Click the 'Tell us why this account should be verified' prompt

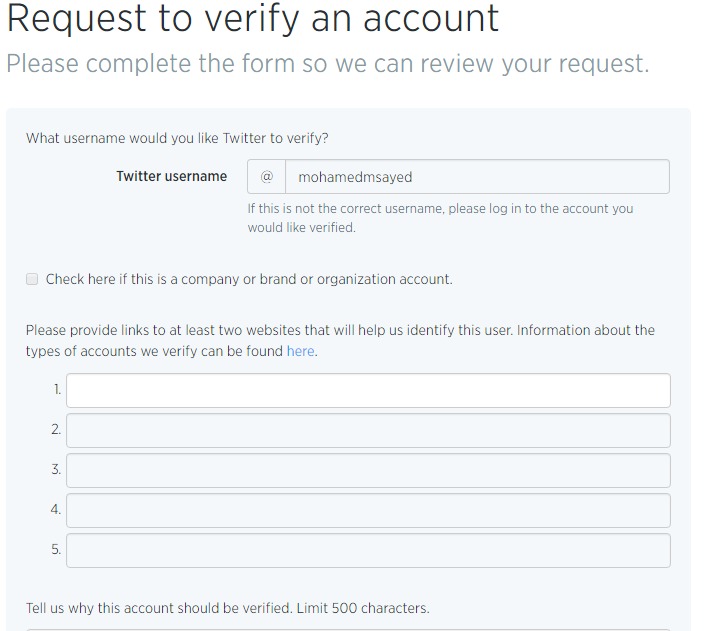click(x=227, y=608)
